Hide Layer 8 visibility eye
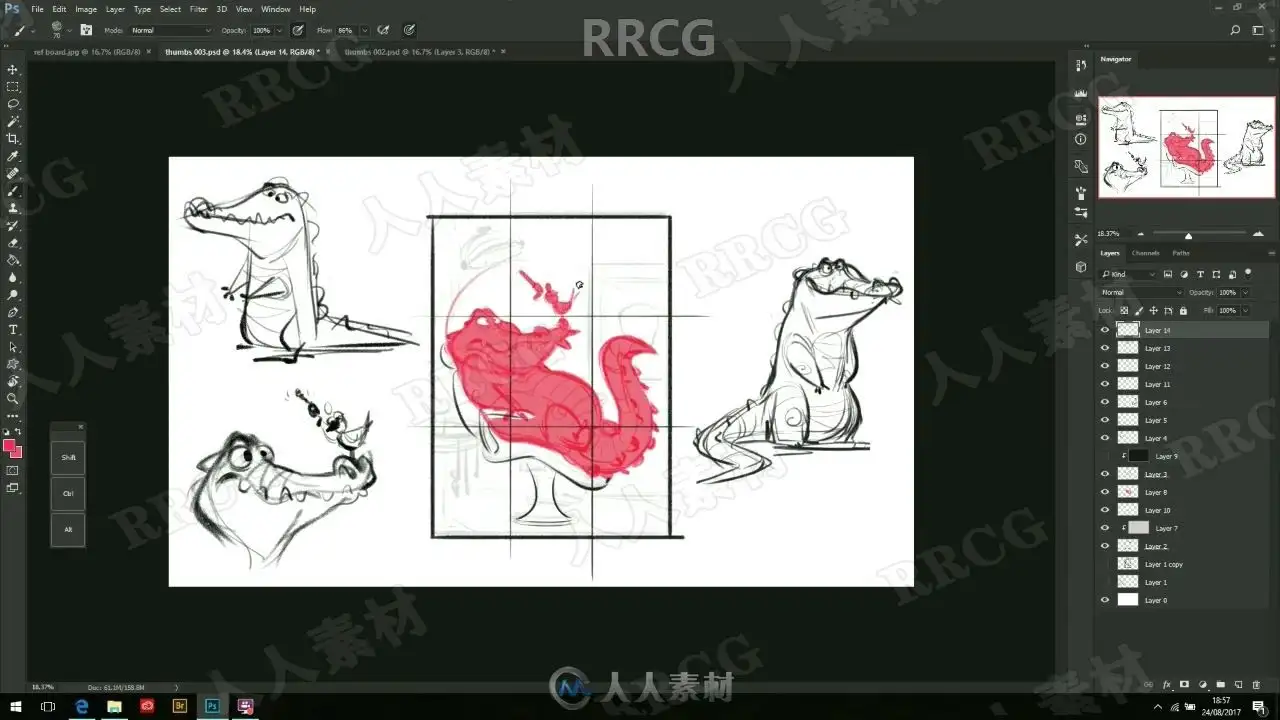Image resolution: width=1280 pixels, height=720 pixels. click(1105, 492)
